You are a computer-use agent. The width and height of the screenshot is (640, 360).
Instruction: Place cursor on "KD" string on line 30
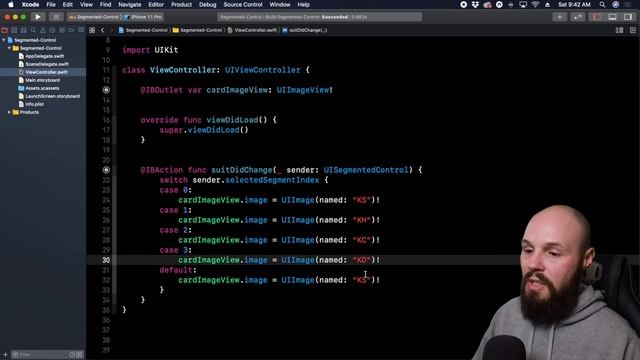362,260
